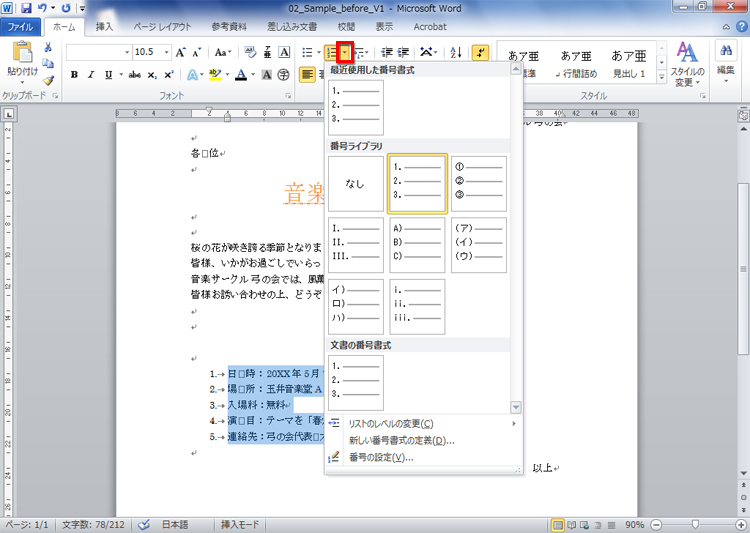Toggle align left paragraph button

(307, 75)
